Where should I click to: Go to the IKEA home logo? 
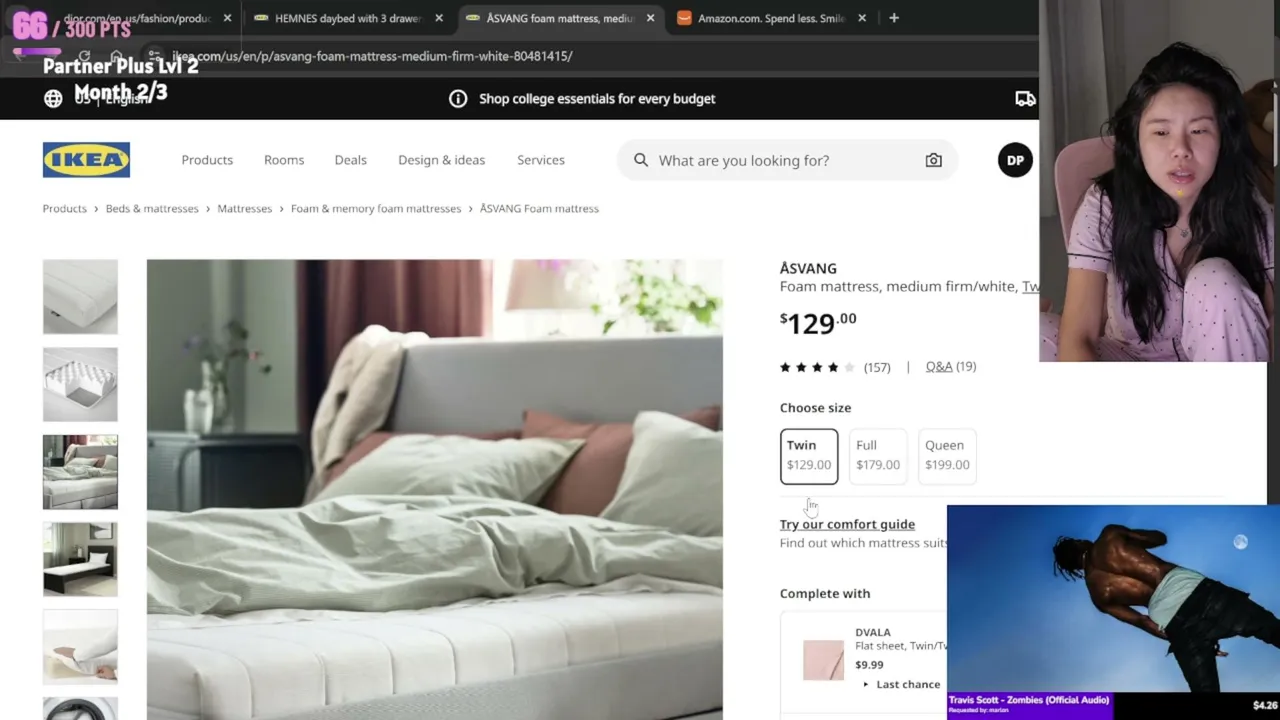86,160
